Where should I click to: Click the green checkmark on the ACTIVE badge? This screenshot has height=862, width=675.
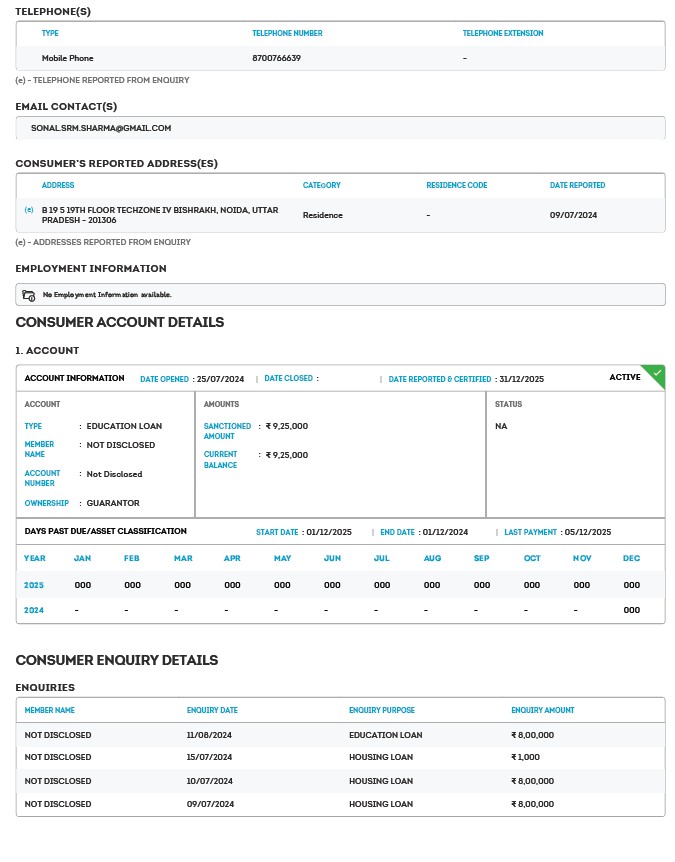[656, 373]
